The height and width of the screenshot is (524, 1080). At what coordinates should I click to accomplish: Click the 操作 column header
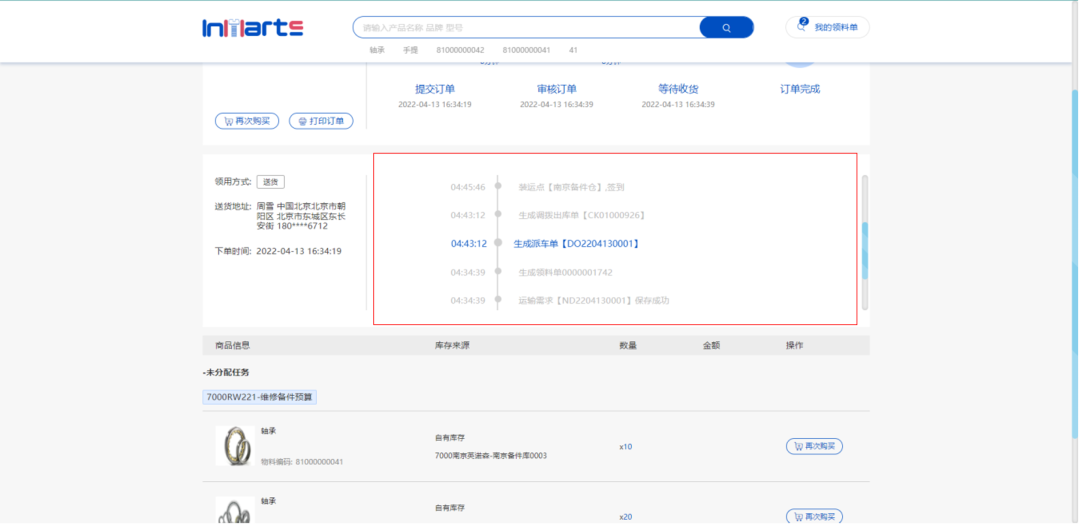[794, 346]
